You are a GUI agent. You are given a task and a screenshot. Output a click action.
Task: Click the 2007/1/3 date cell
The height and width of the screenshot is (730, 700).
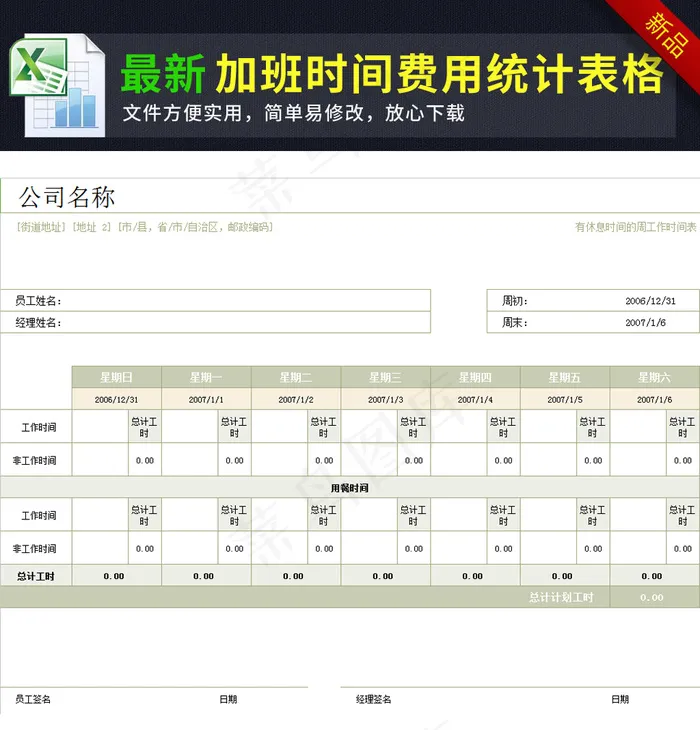click(385, 400)
